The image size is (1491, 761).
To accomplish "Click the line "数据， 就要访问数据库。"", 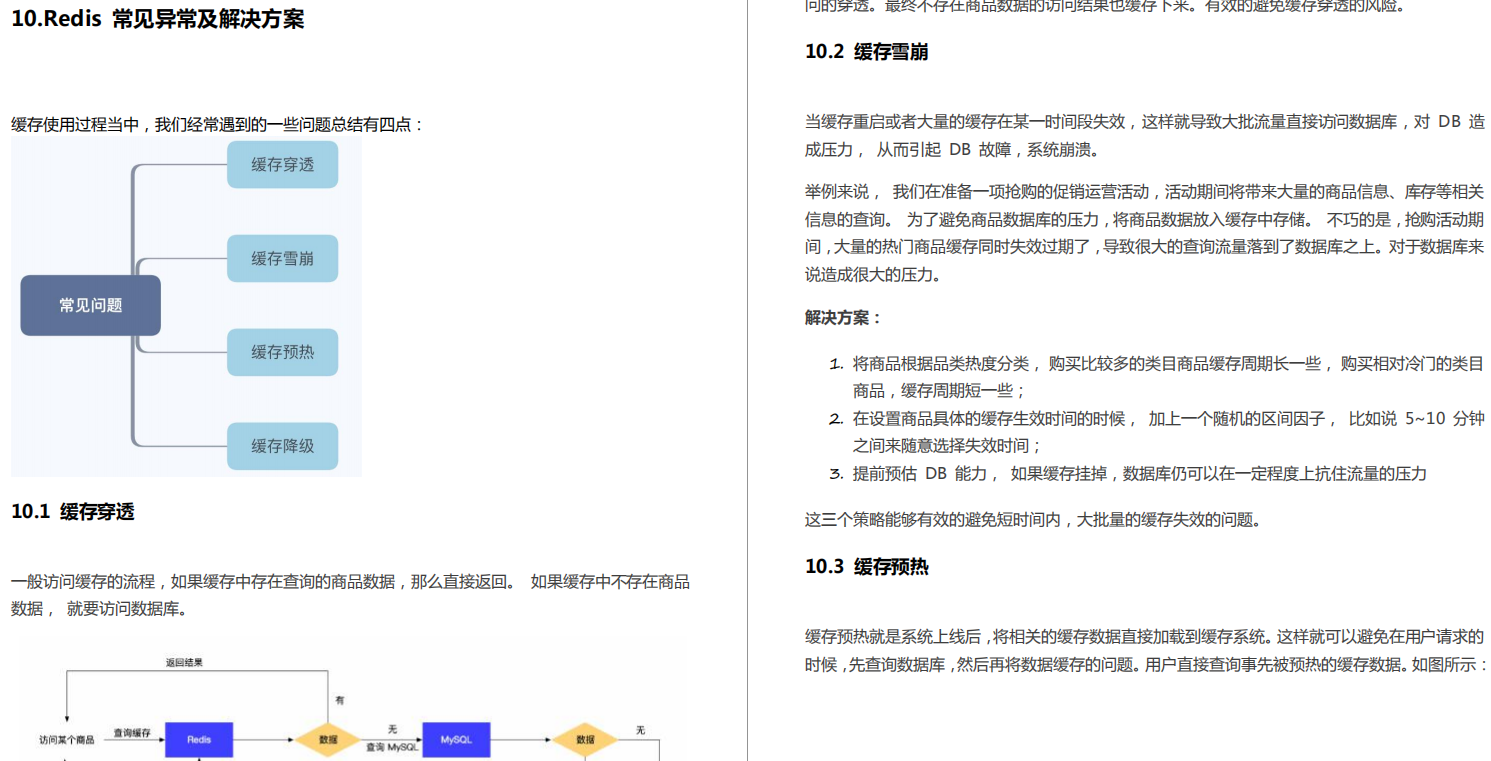I will [x=99, y=608].
